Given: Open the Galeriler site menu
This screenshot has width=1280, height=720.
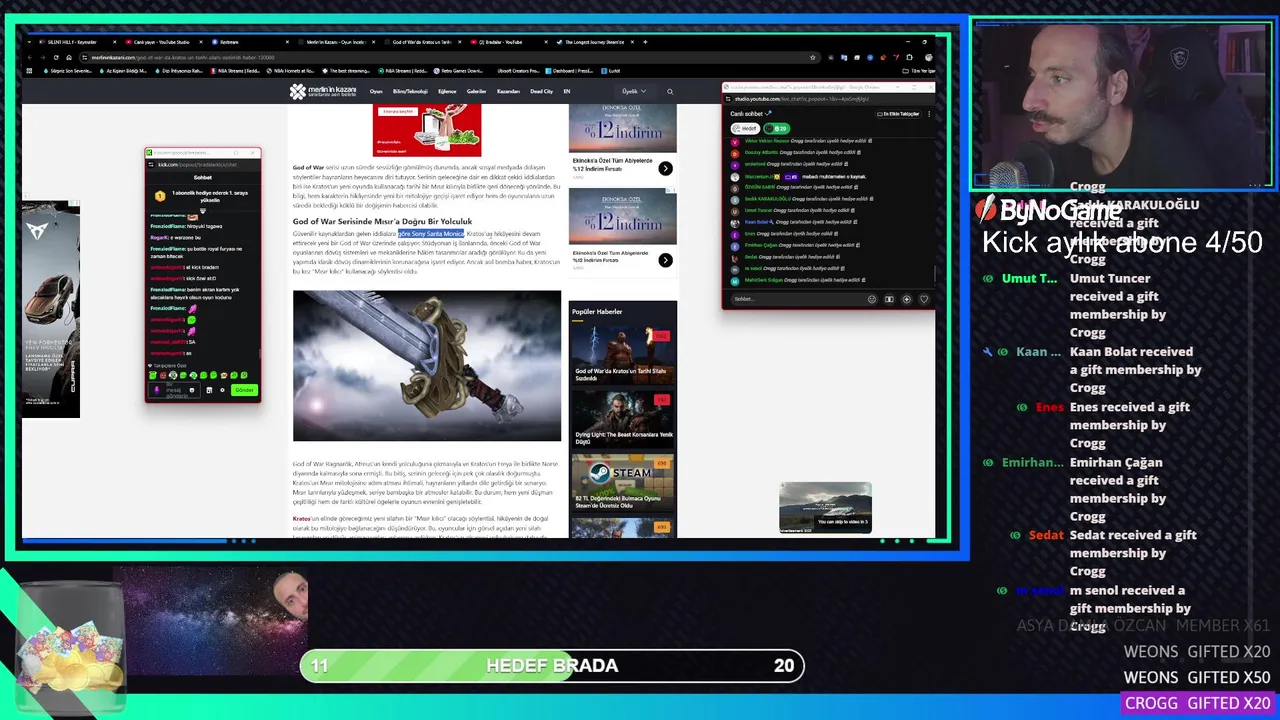Looking at the screenshot, I should 476,91.
